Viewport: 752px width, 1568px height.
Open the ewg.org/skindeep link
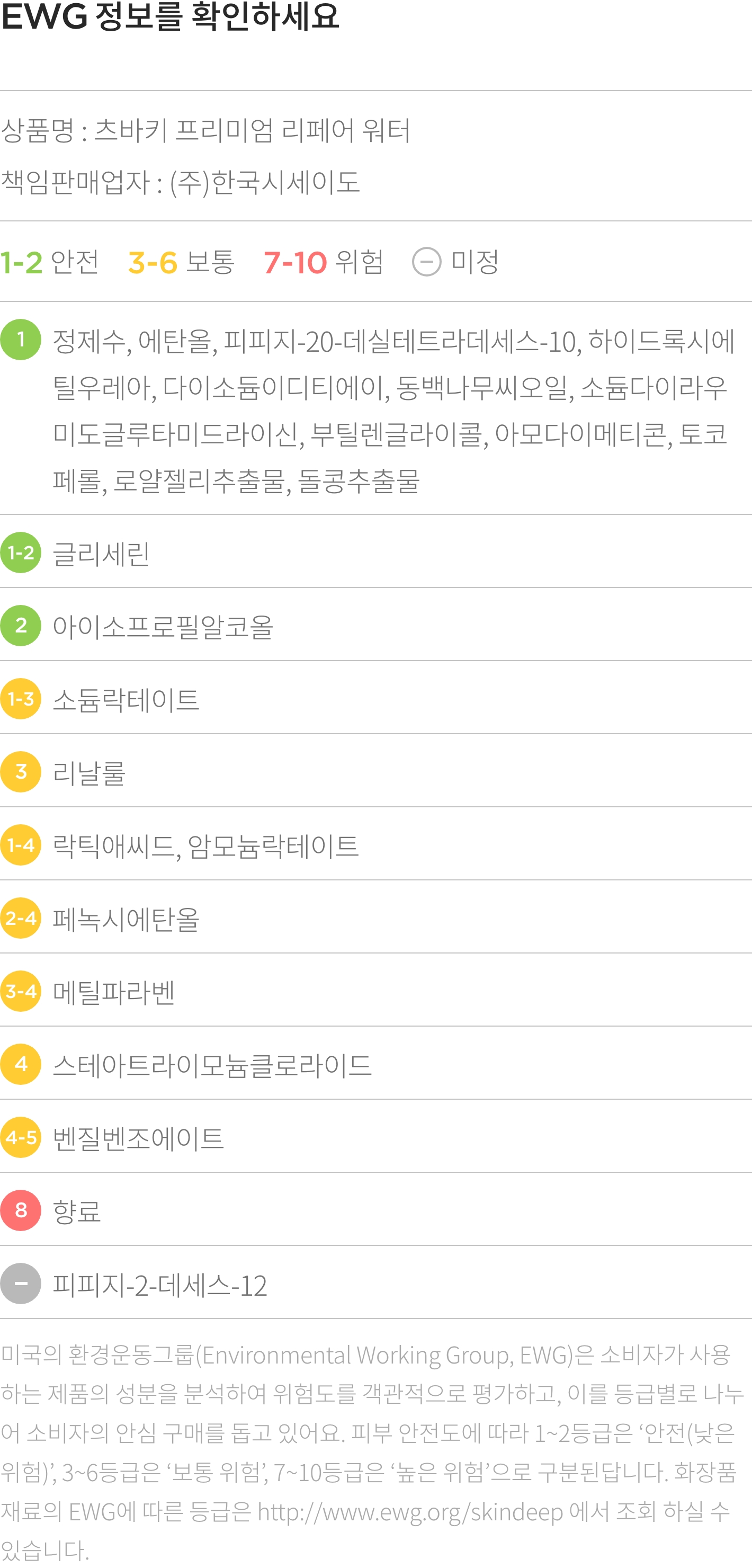(x=410, y=1512)
